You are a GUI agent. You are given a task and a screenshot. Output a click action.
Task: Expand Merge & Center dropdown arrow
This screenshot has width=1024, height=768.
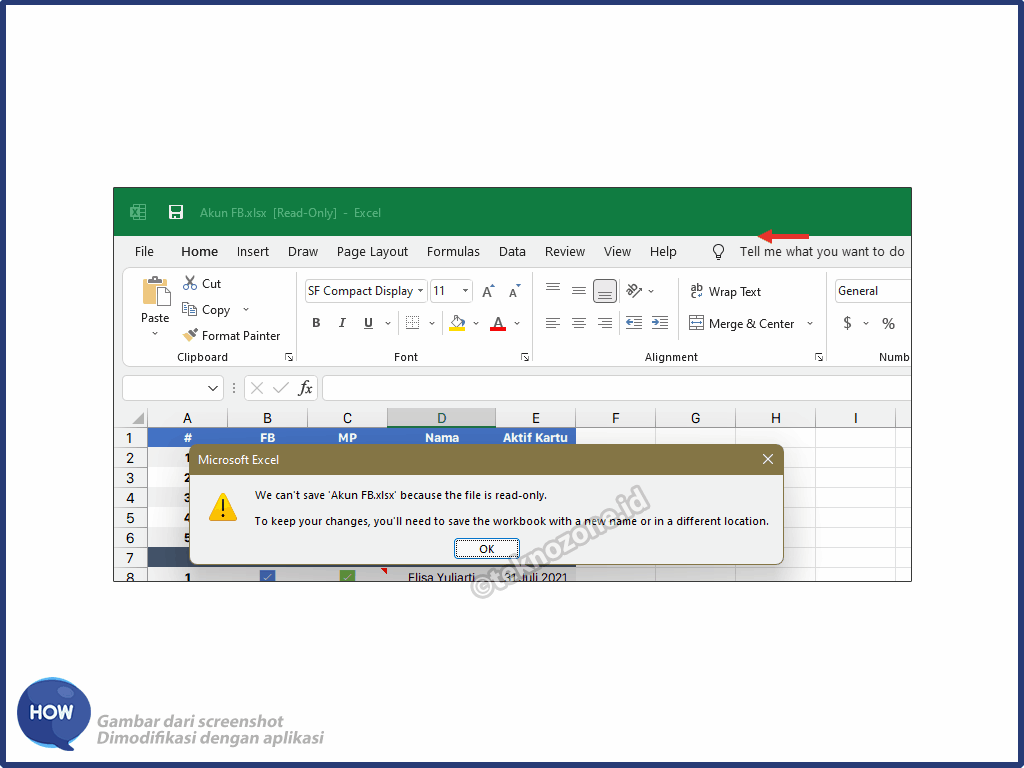(x=810, y=323)
